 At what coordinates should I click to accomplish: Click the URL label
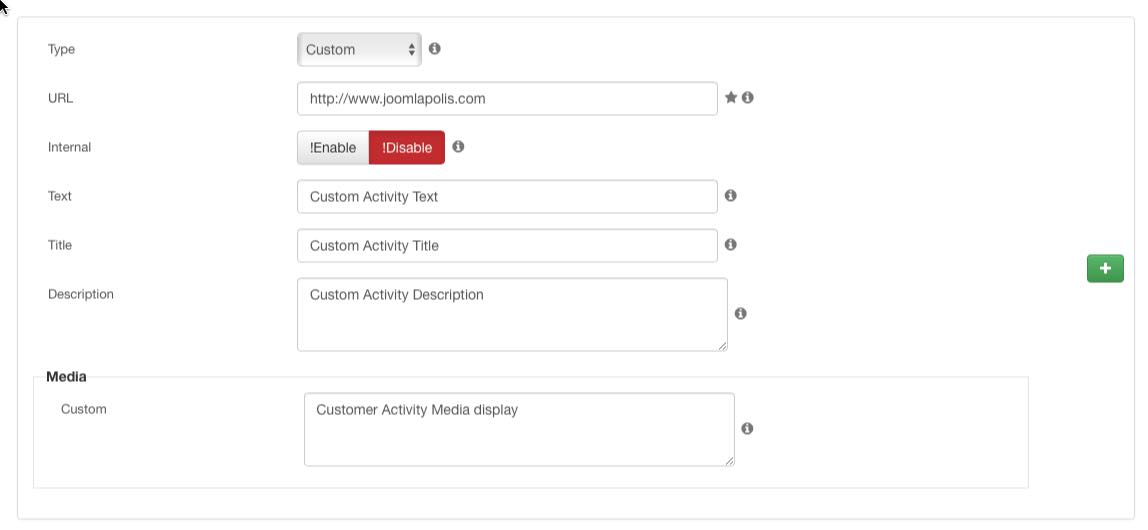pos(60,98)
